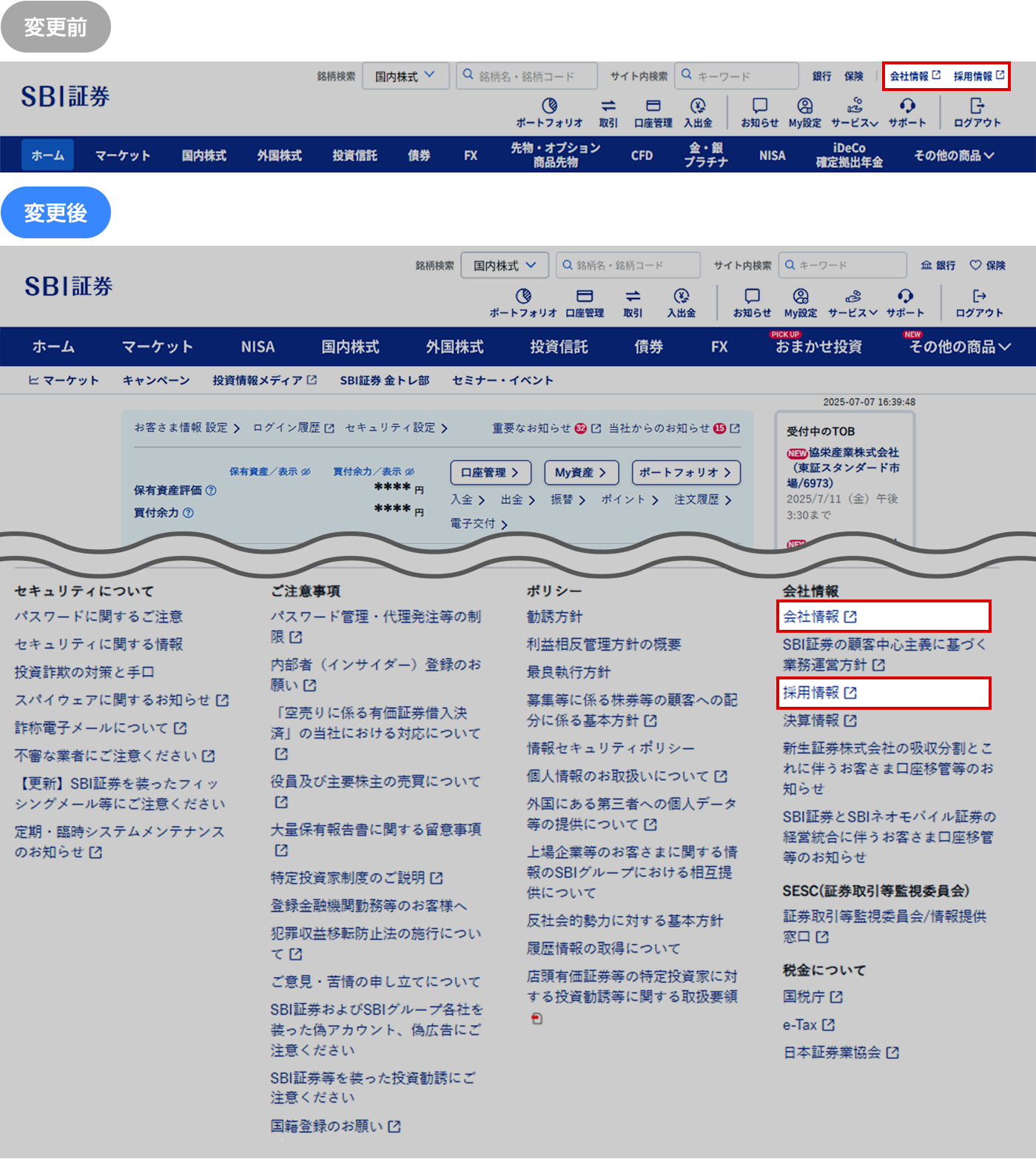The width and height of the screenshot is (1036, 1159).
Task: Click 銘柄名・銘柄コード search field in 変更前 header
Action: click(x=527, y=75)
